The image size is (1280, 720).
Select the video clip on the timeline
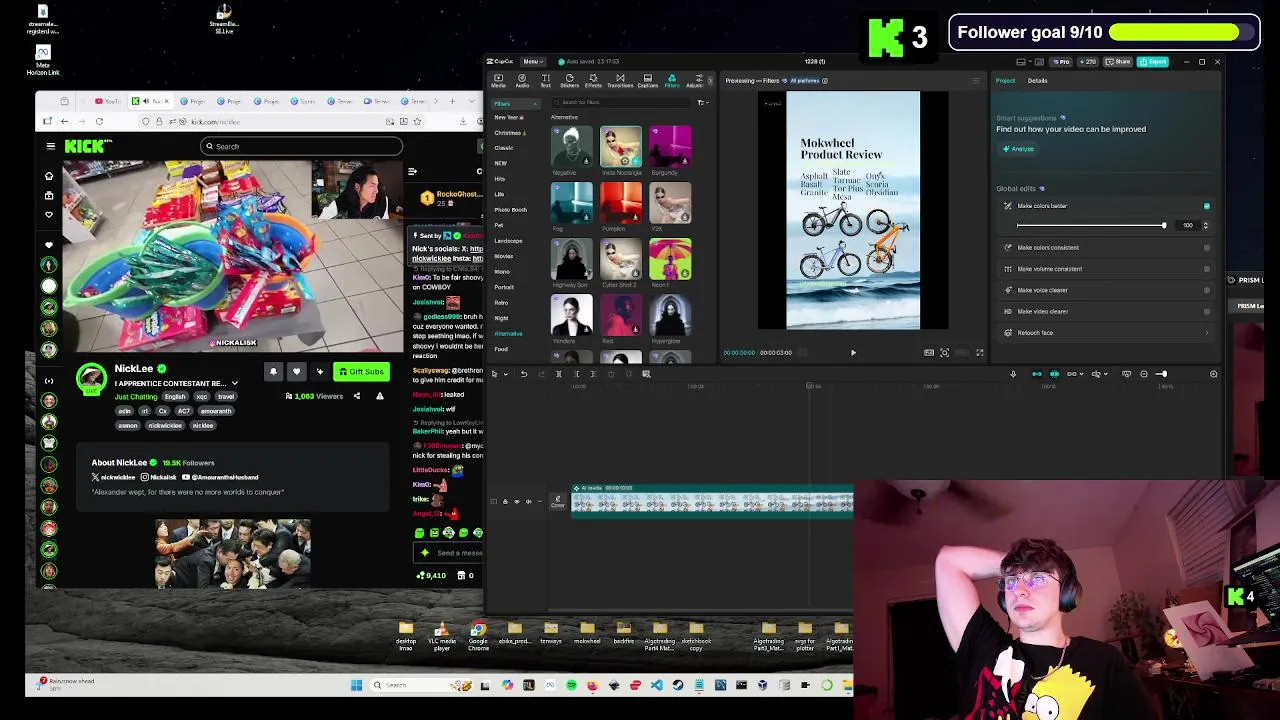pos(712,502)
